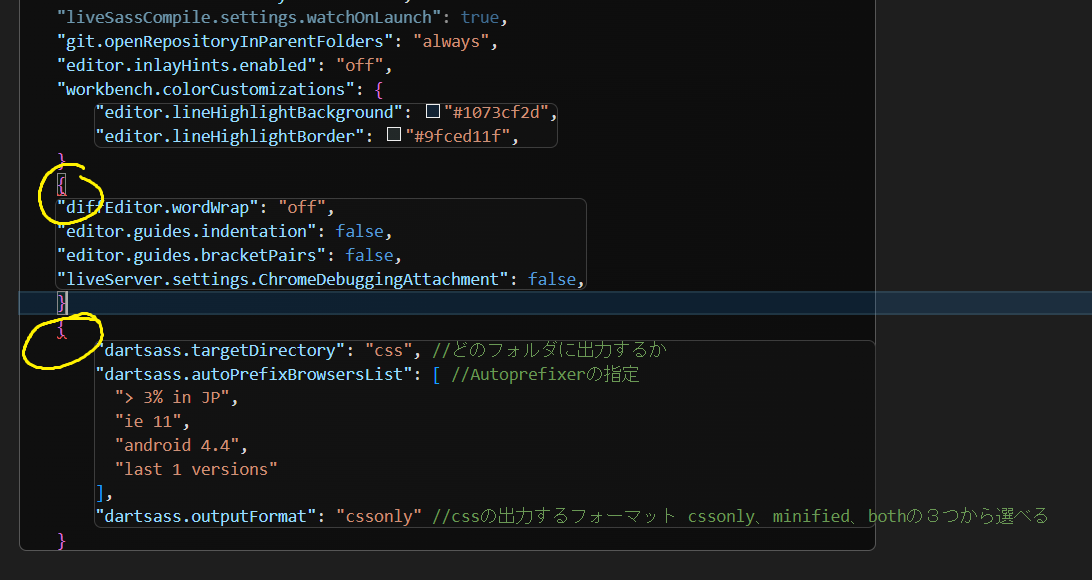The height and width of the screenshot is (580, 1092).
Task: Click the comment about cssの出力するフォーマット
Action: coord(740,517)
